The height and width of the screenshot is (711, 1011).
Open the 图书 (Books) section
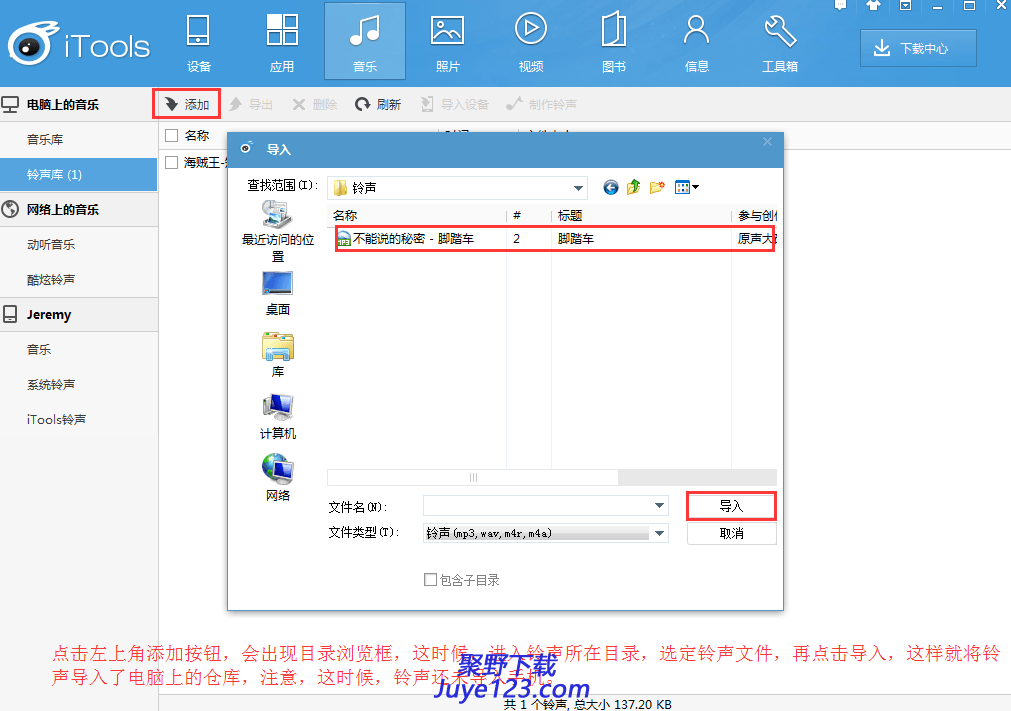[x=614, y=43]
